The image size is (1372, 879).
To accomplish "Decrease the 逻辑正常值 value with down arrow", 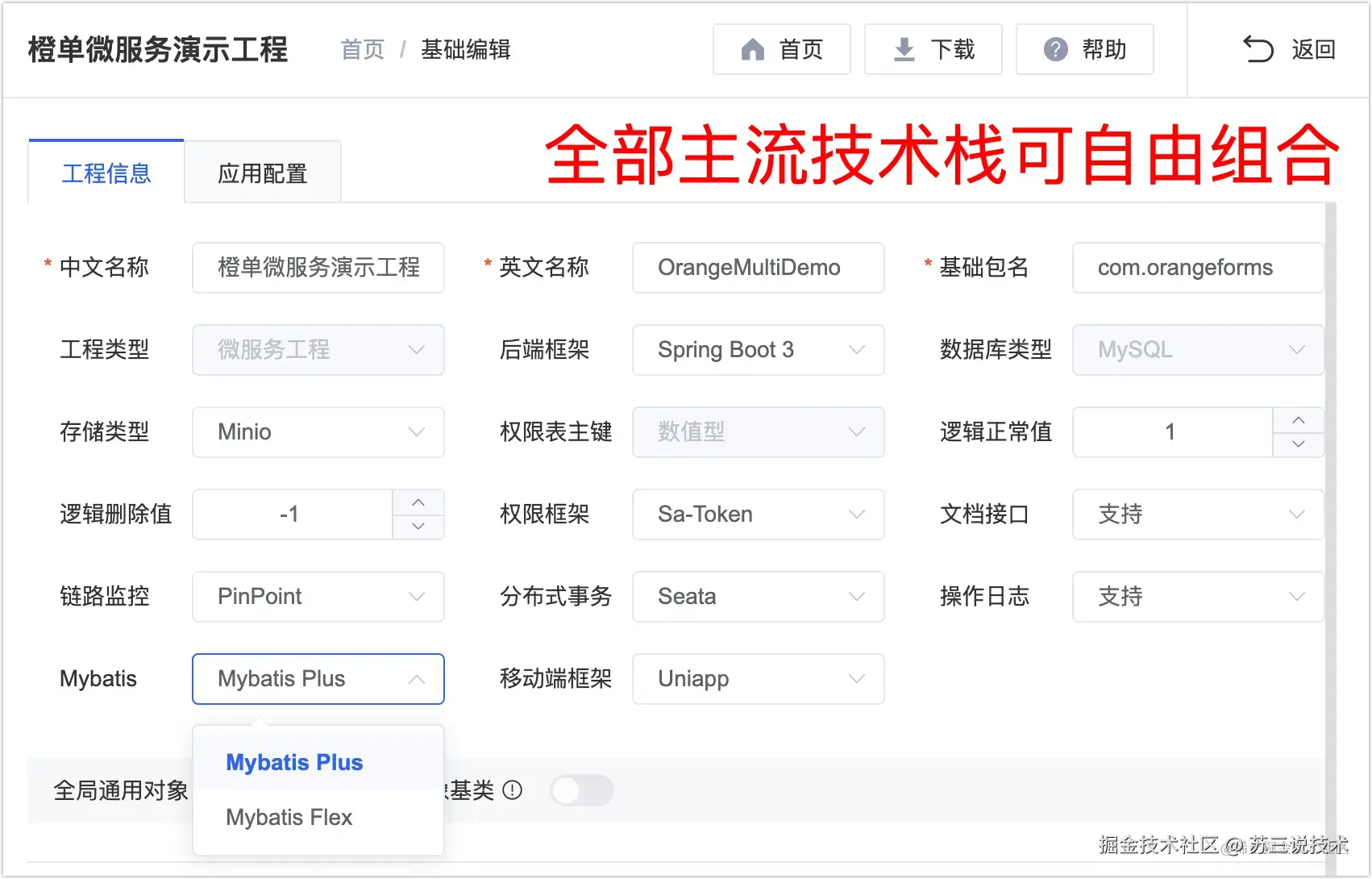I will tap(1298, 444).
